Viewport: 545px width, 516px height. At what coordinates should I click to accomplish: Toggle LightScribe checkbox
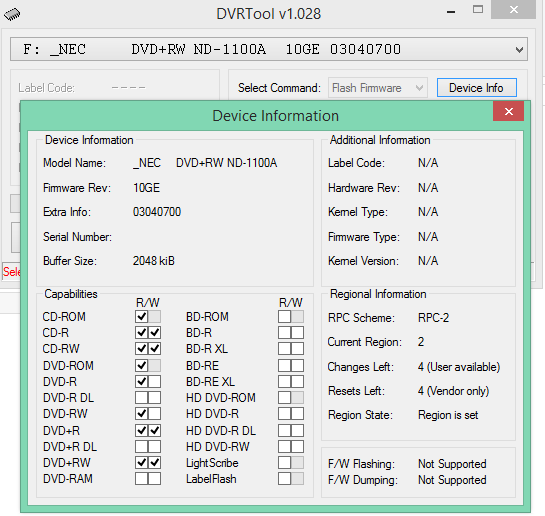point(284,462)
